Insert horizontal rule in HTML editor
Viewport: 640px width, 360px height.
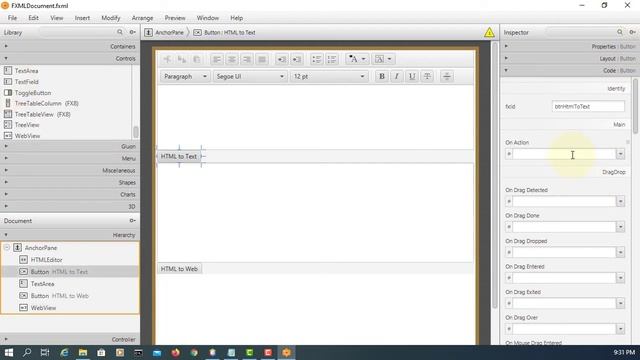point(447,76)
